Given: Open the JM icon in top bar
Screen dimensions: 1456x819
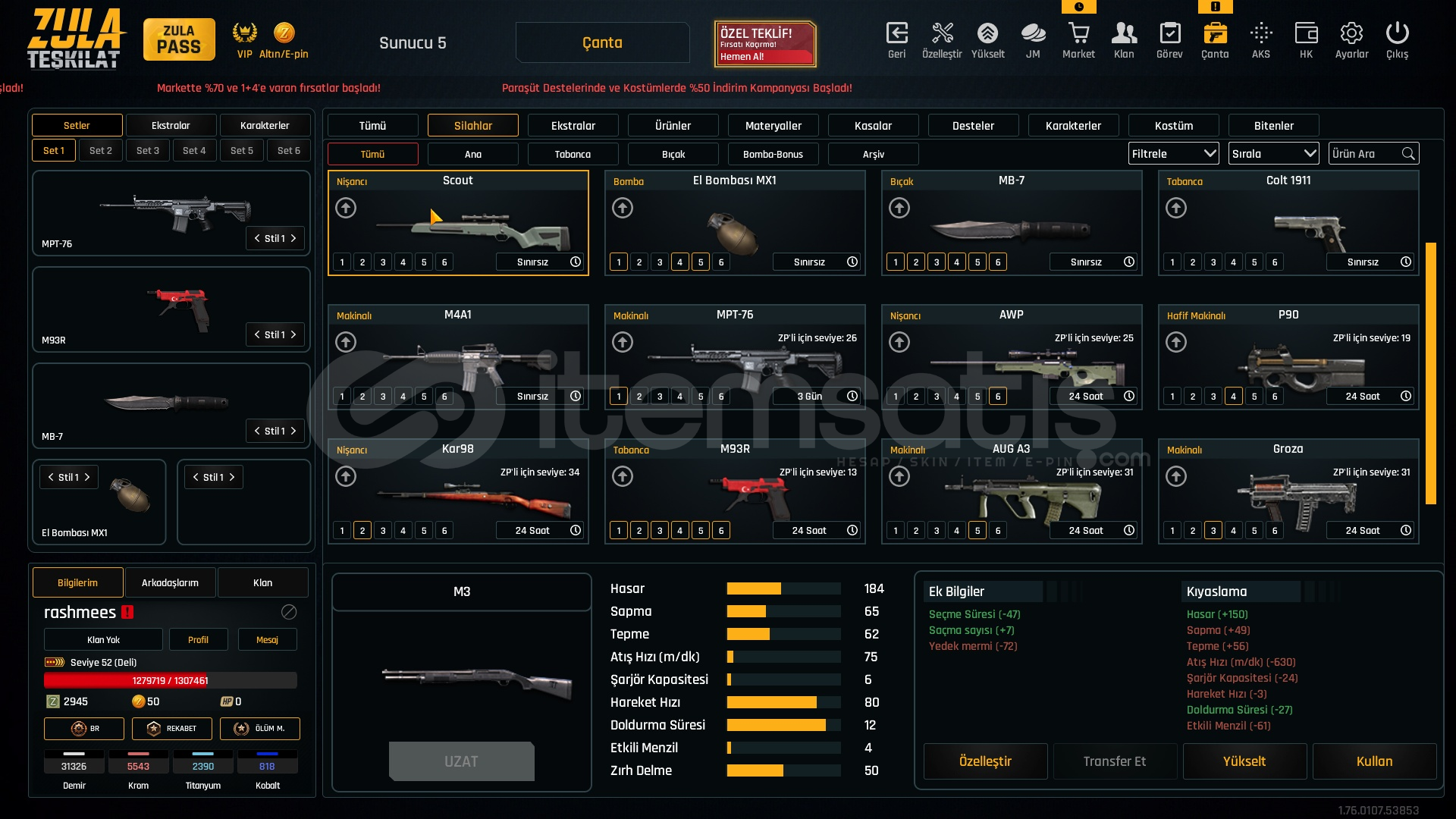Looking at the screenshot, I should 1033,33.
